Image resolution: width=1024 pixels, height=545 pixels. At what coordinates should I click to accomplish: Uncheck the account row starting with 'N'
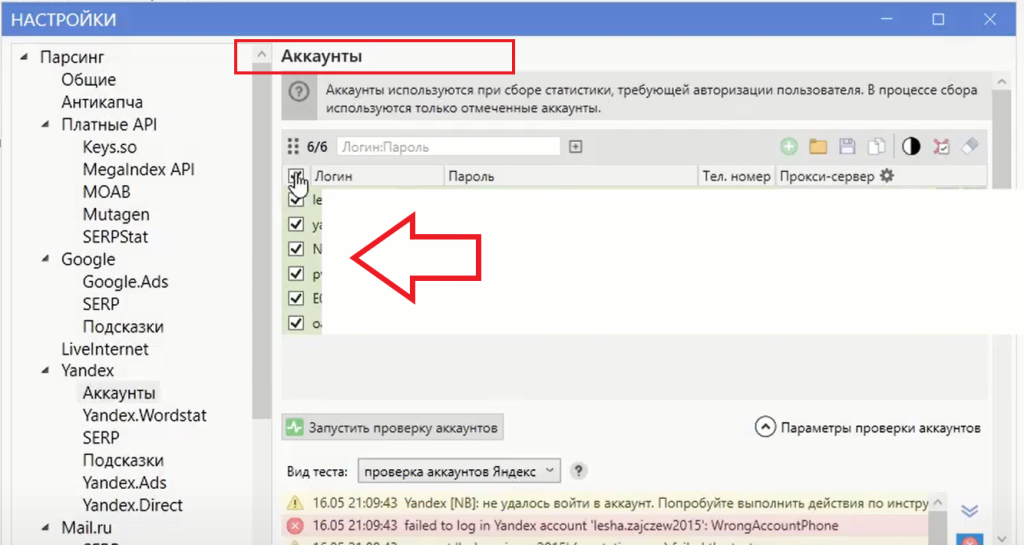(x=296, y=249)
